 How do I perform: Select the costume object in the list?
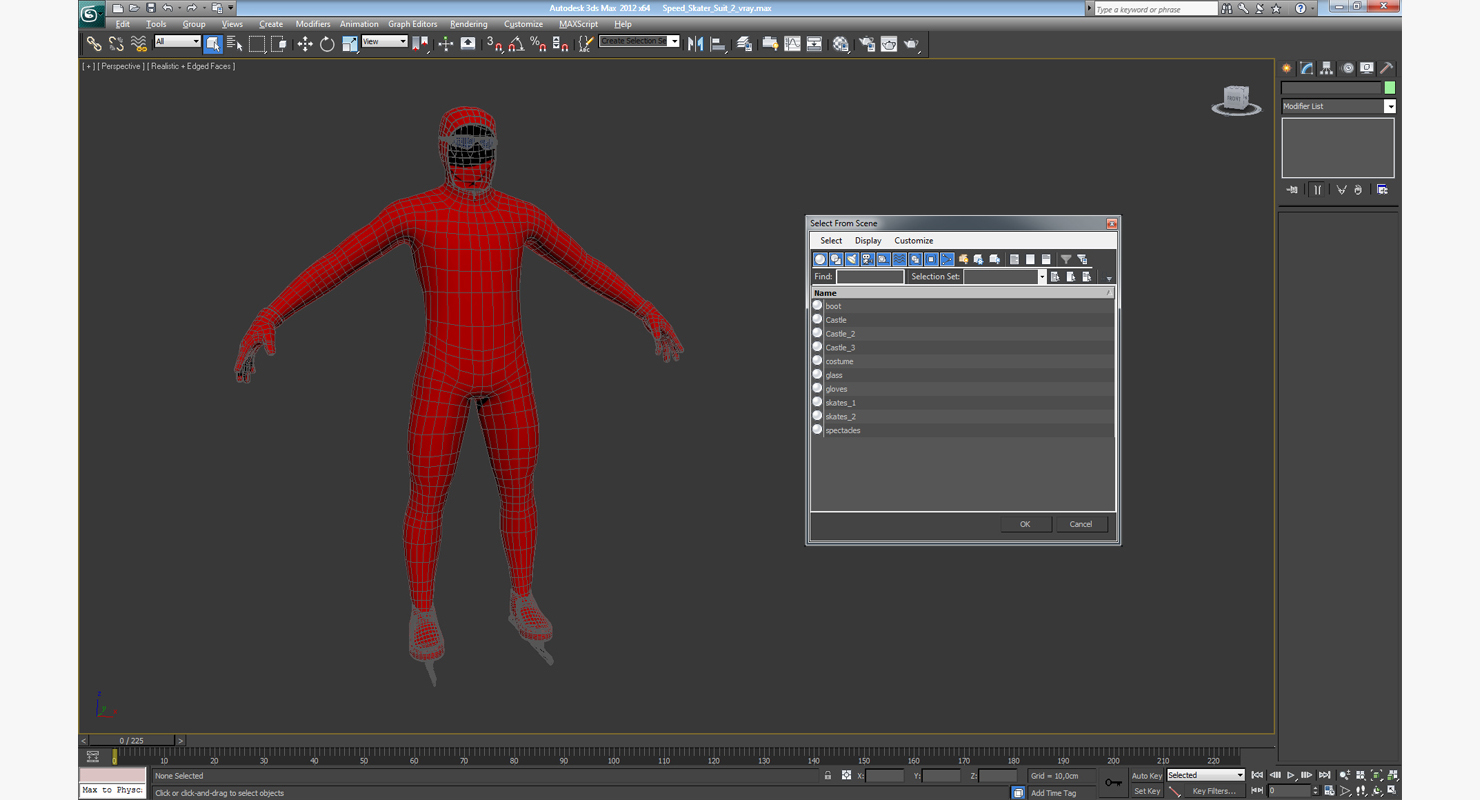[839, 361]
